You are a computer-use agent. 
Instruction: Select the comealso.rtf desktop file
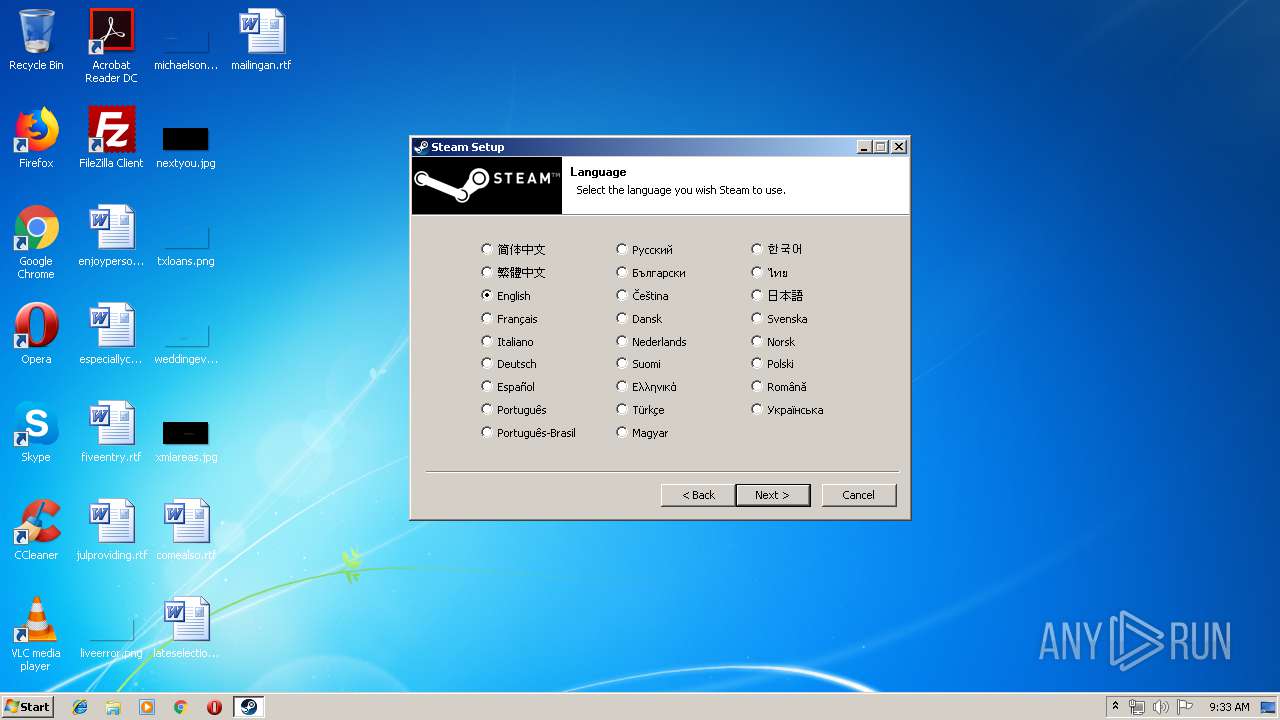coord(186,530)
